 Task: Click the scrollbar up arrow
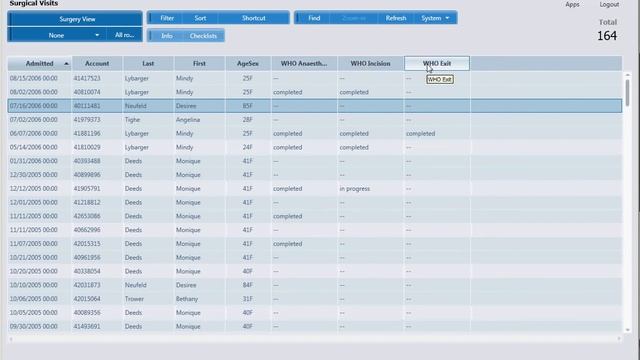tap(627, 75)
